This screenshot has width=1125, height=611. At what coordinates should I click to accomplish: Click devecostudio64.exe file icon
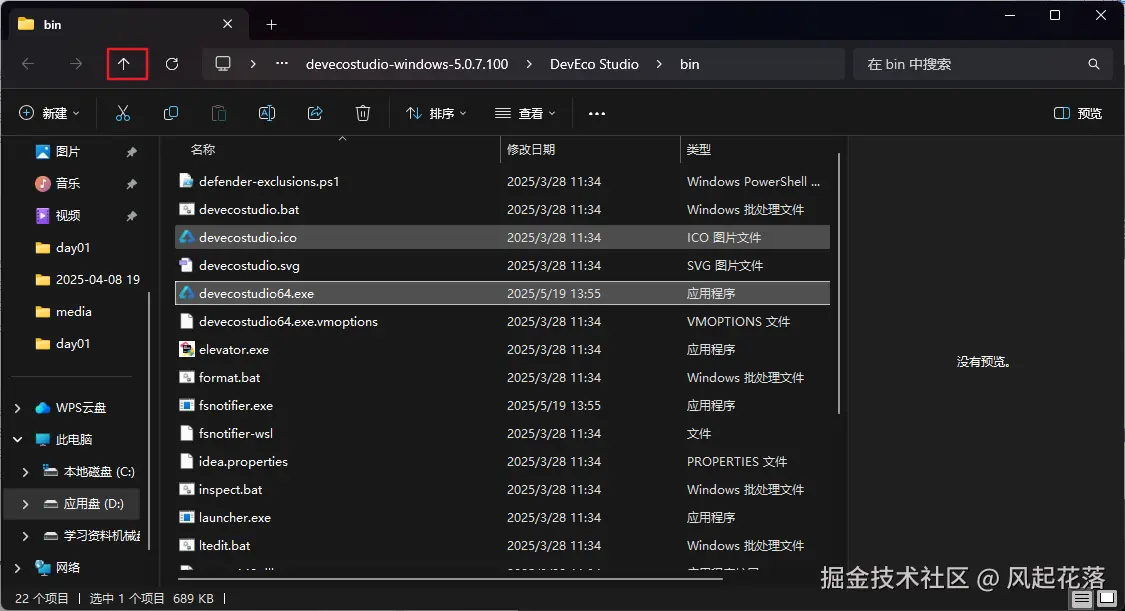coord(187,293)
